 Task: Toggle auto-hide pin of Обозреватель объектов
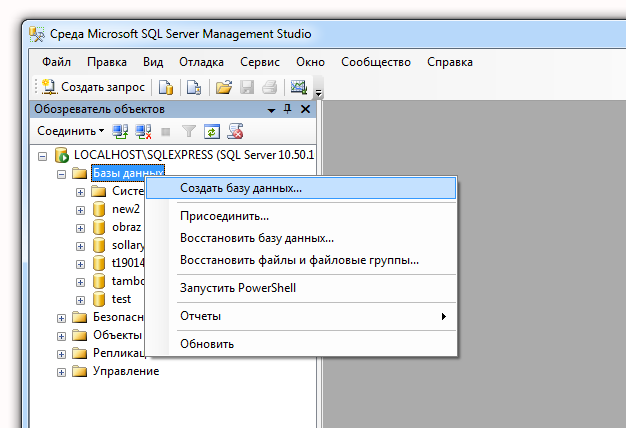(287, 109)
